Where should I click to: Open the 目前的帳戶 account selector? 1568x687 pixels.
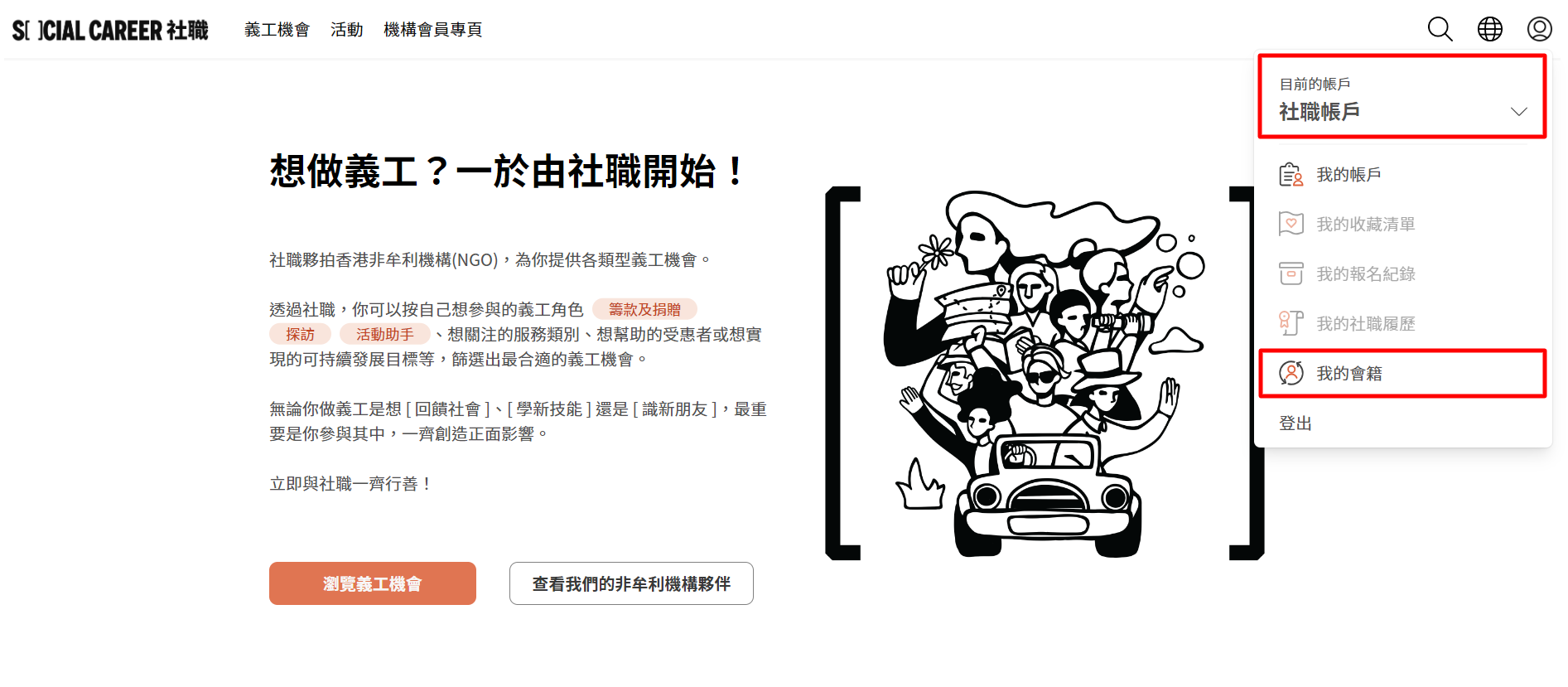click(x=1402, y=97)
